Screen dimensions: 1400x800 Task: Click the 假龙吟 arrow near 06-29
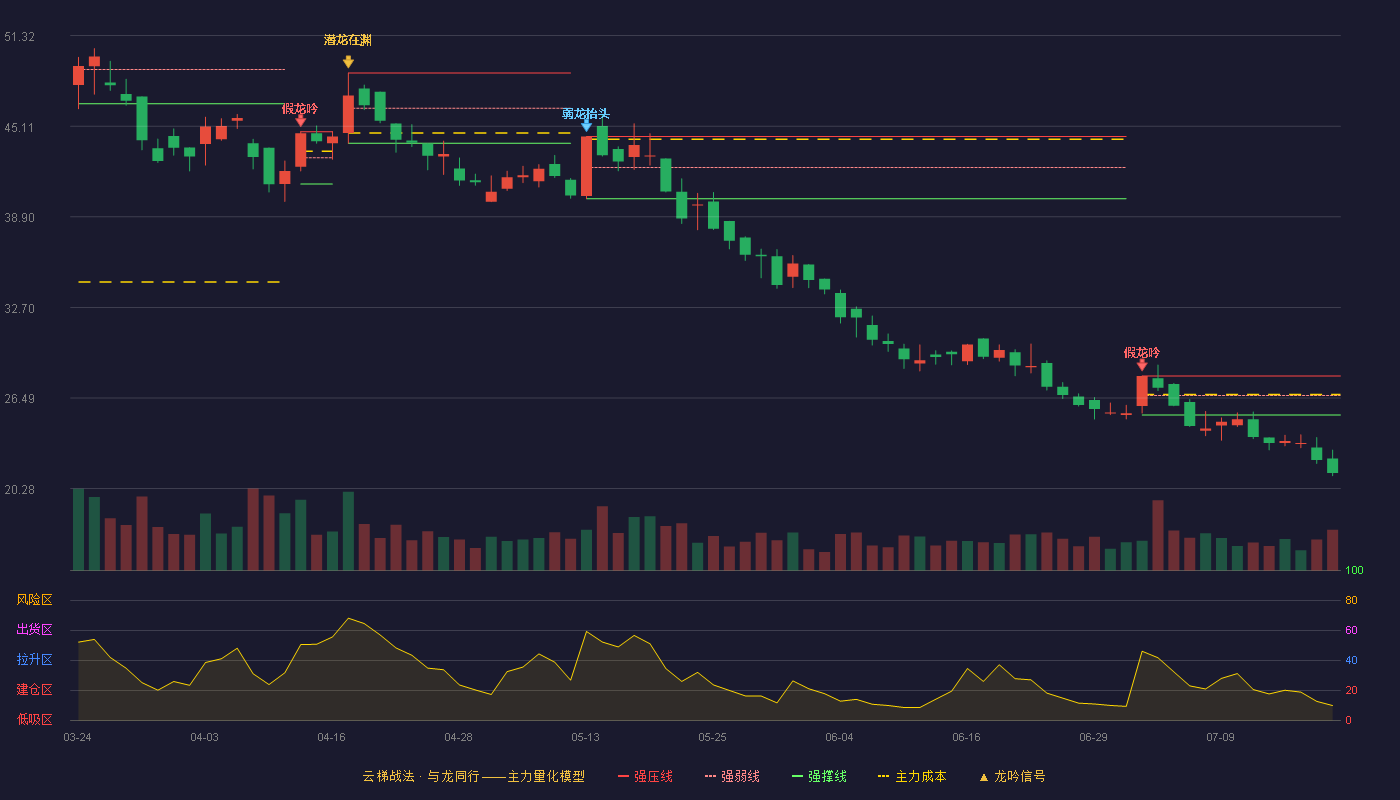(x=1142, y=365)
